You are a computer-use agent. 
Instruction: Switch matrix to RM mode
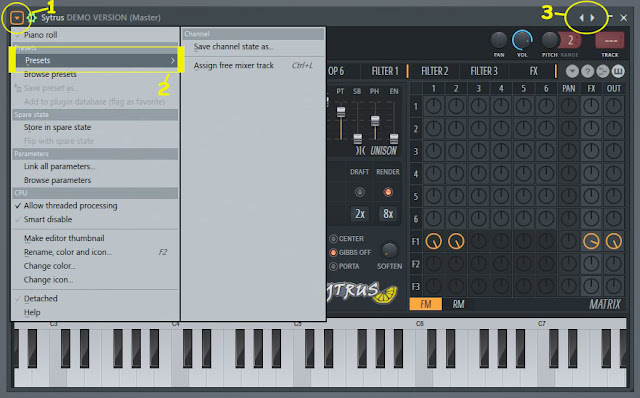pos(458,304)
